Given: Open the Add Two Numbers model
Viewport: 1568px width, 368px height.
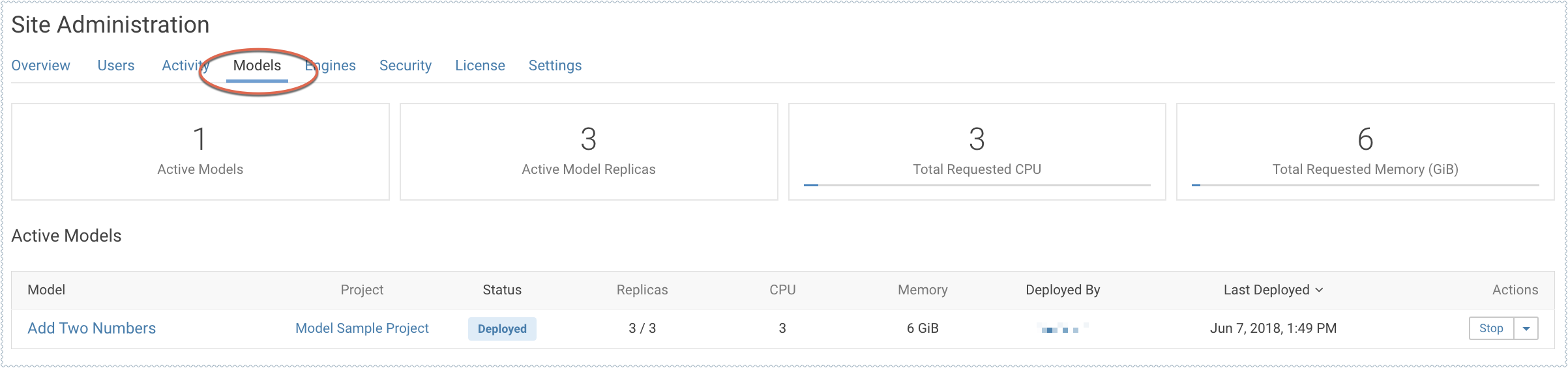Looking at the screenshot, I should click(x=91, y=328).
